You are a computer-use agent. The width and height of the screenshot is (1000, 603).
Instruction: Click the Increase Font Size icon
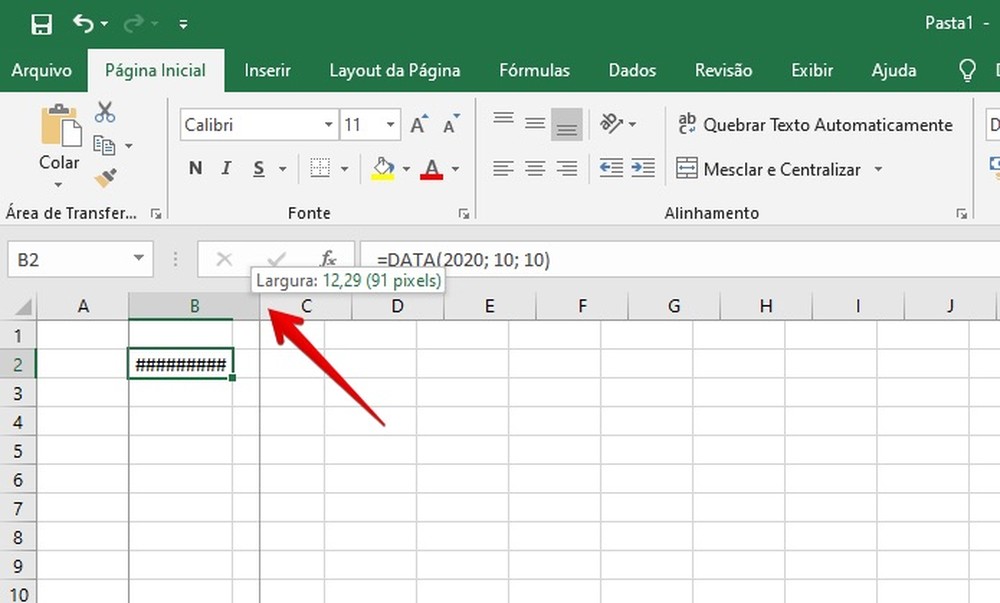(x=419, y=124)
